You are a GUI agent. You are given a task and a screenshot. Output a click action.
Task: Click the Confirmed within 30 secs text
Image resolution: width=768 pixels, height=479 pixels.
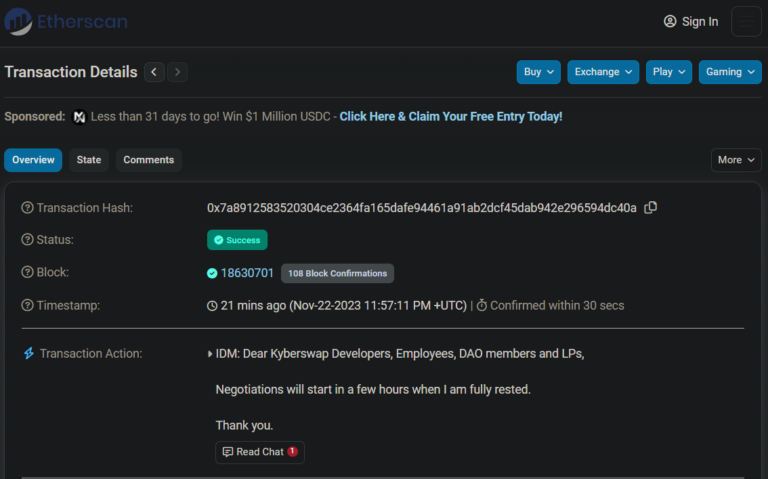[557, 306]
